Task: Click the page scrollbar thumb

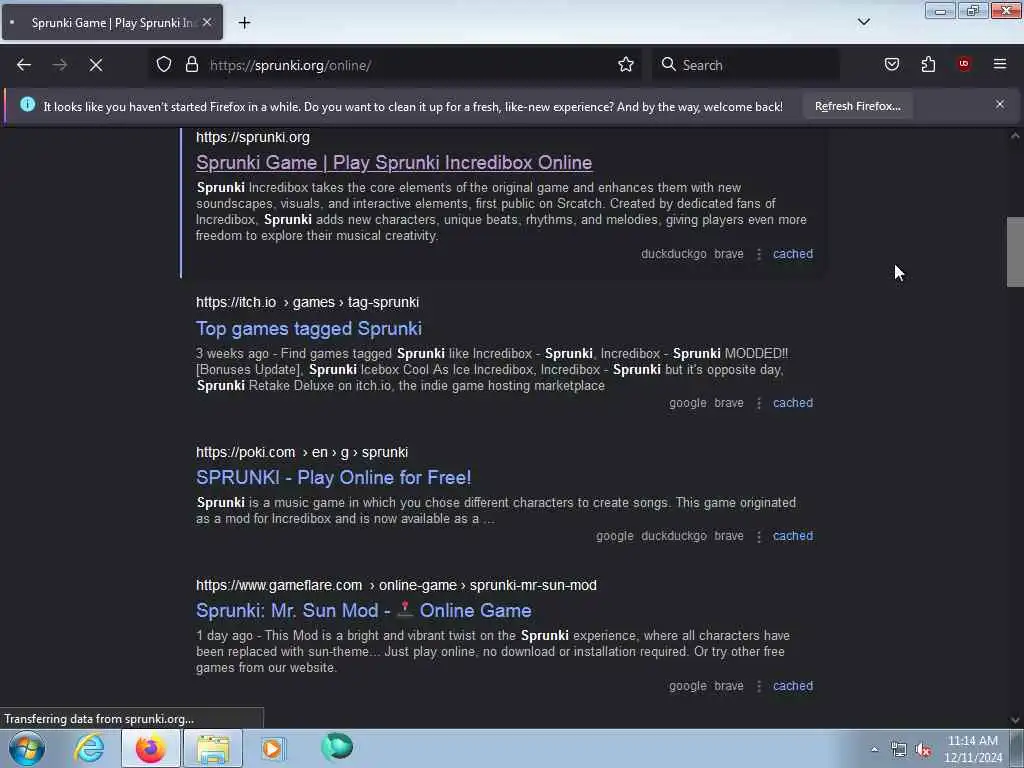Action: pos(1015,252)
